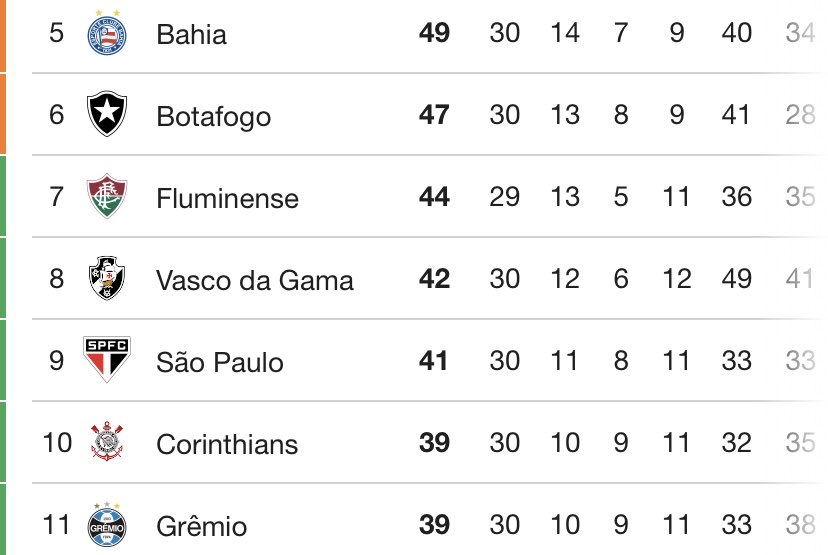The image size is (828, 555).
Task: Click Vasco da Gama's 42 points value
Action: tap(434, 279)
